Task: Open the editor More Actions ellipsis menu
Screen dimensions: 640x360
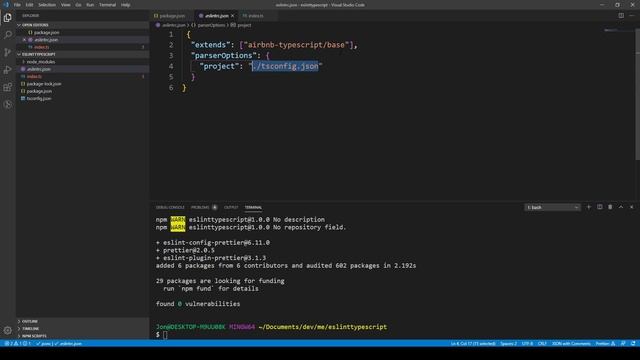Action: pos(631,16)
